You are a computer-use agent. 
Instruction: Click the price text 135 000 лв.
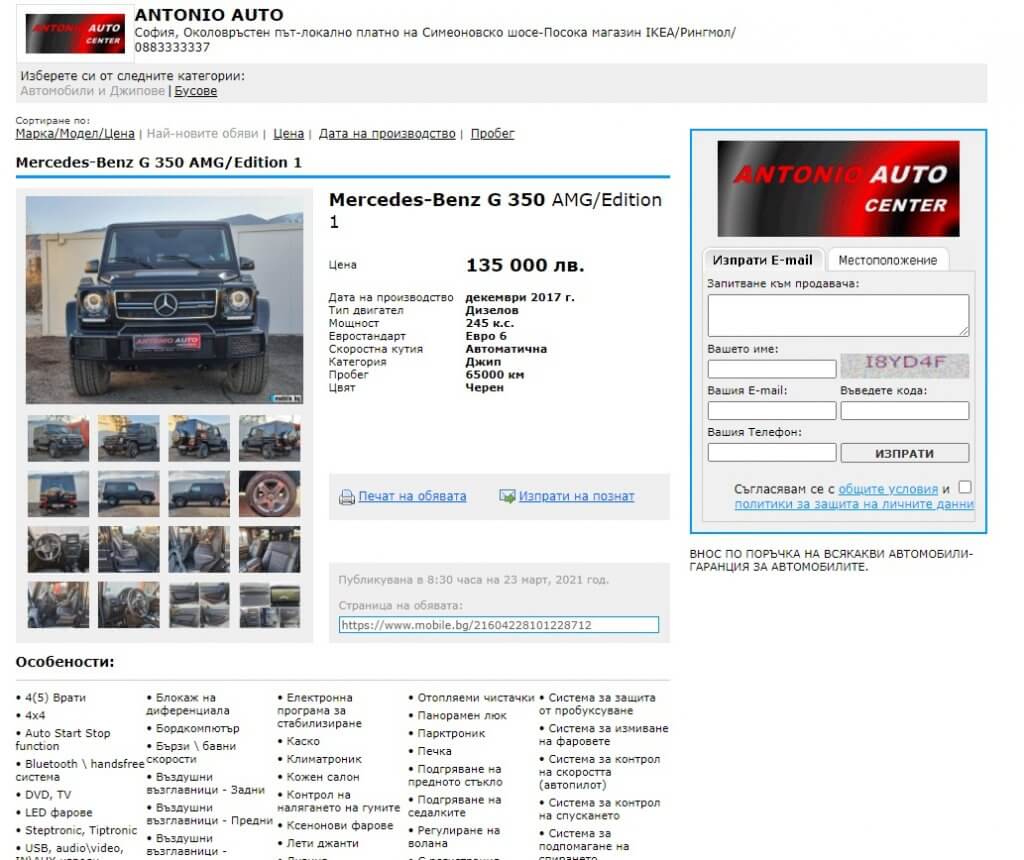524,265
